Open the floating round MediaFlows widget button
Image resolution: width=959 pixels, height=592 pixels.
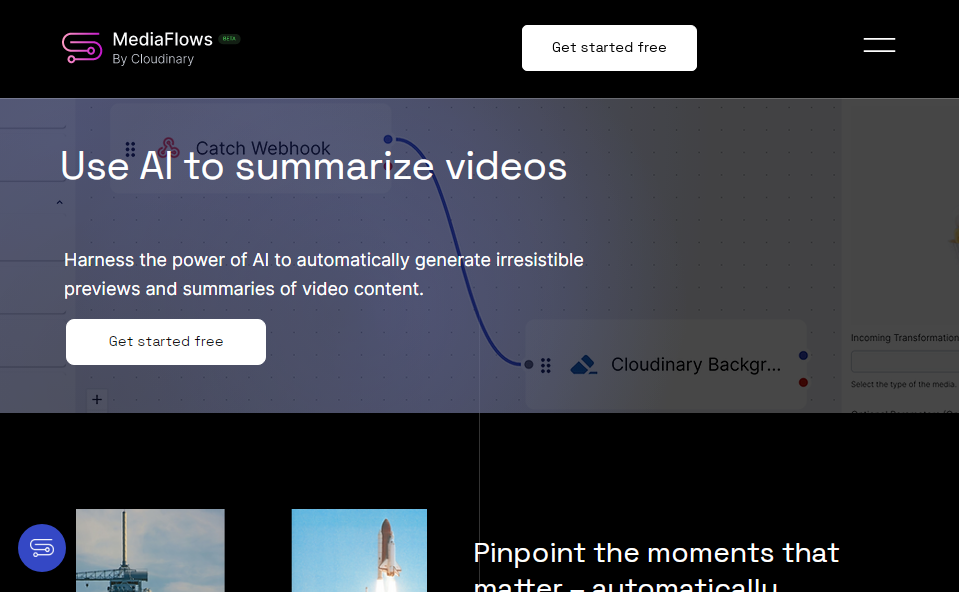[x=42, y=548]
